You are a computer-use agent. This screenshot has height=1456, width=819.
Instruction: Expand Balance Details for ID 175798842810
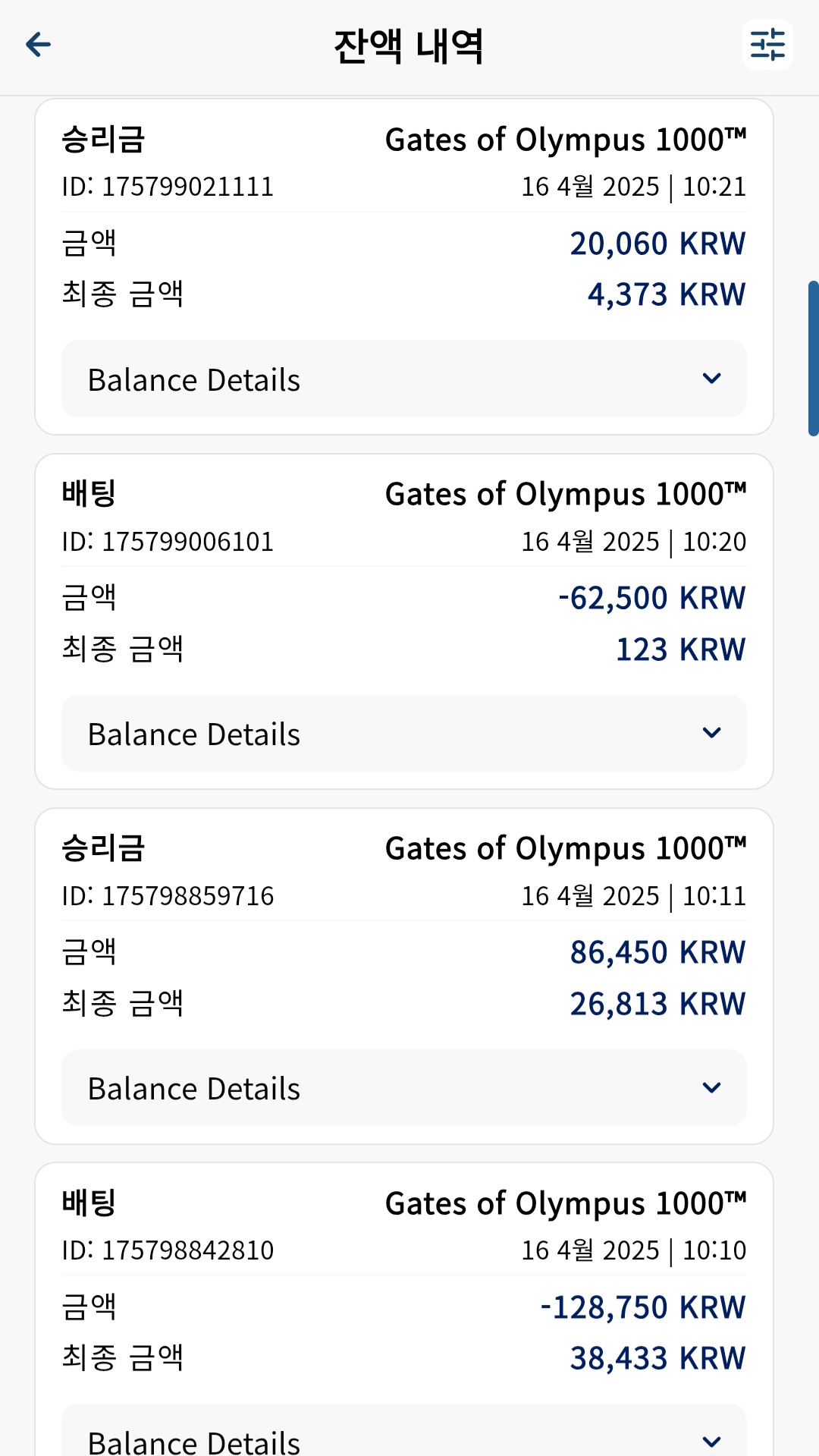point(404,1431)
